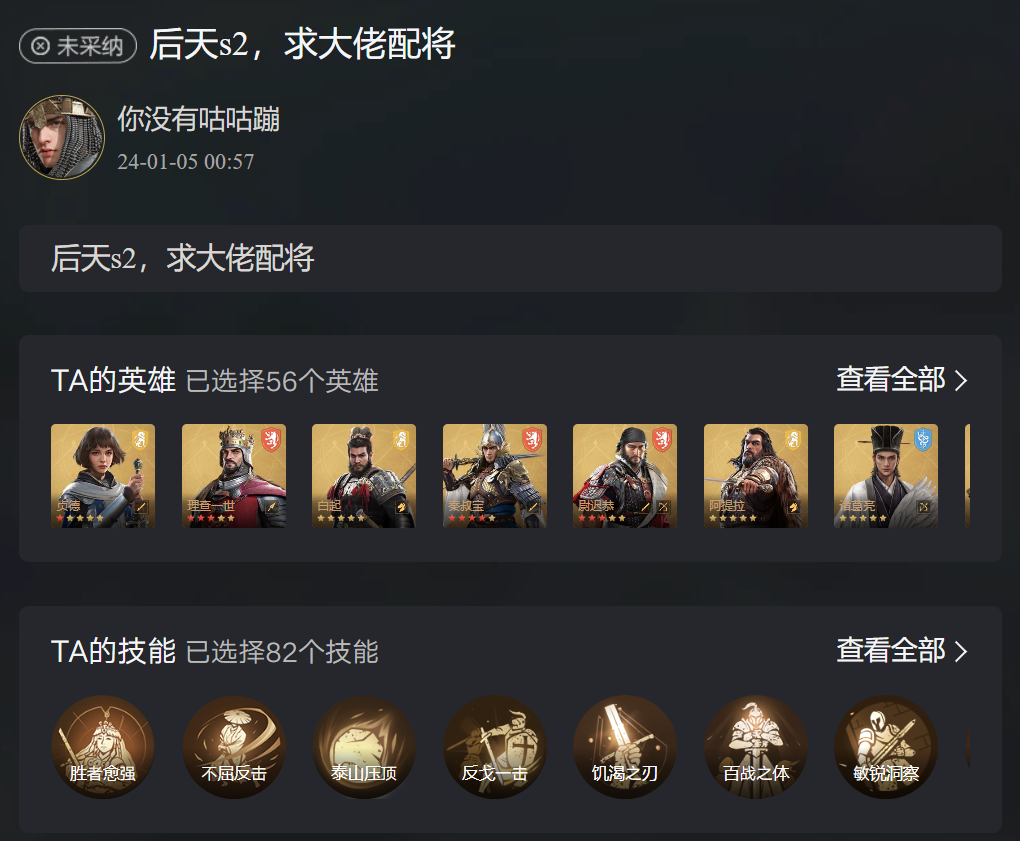Tap the 百战之体 skill icon

(x=756, y=747)
